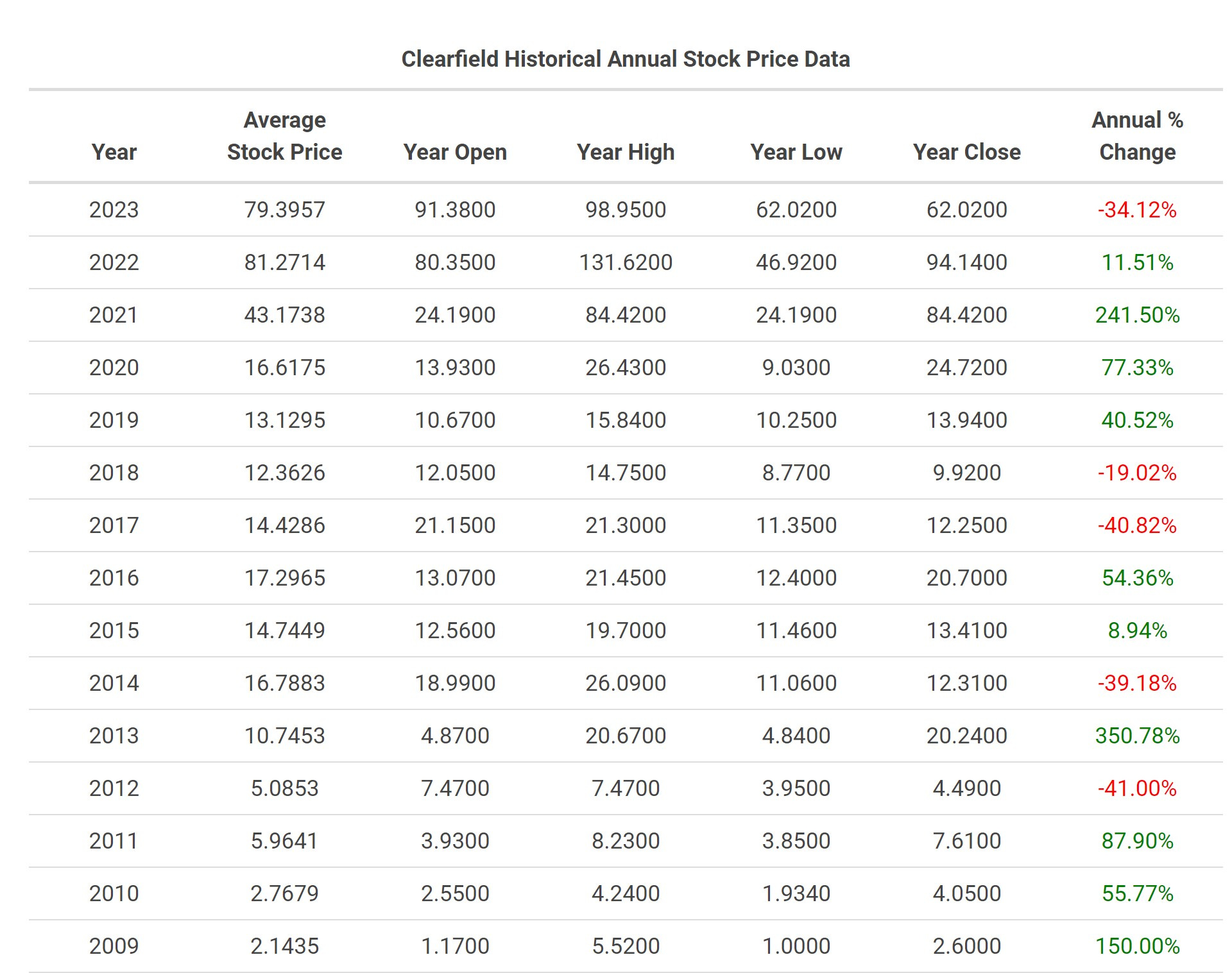Screen dimensions: 1232x973
Task: Select the 2023 year cell
Action: tap(114, 210)
